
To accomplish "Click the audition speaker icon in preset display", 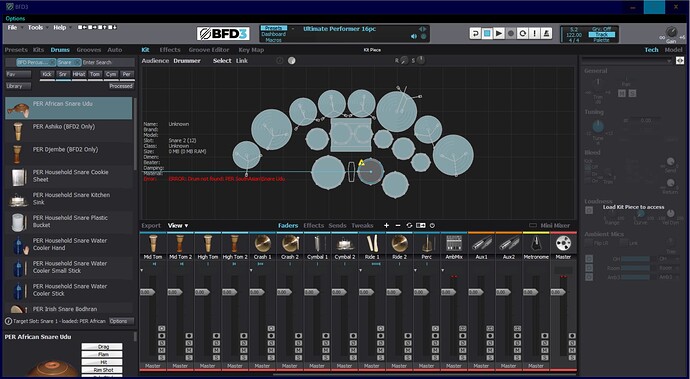I will point(414,37).
